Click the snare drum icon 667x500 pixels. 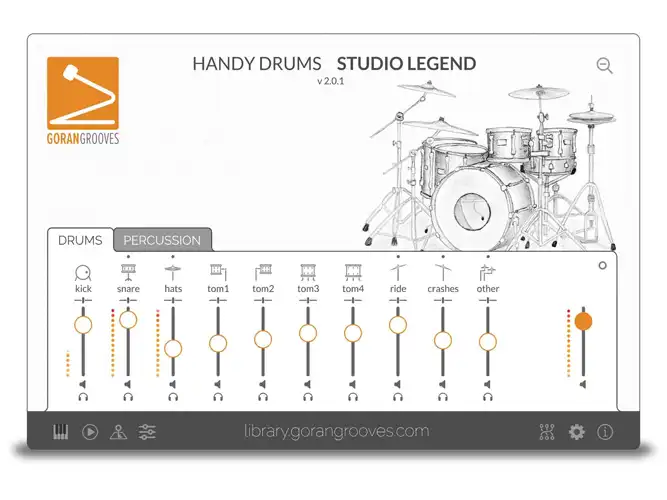point(128,272)
